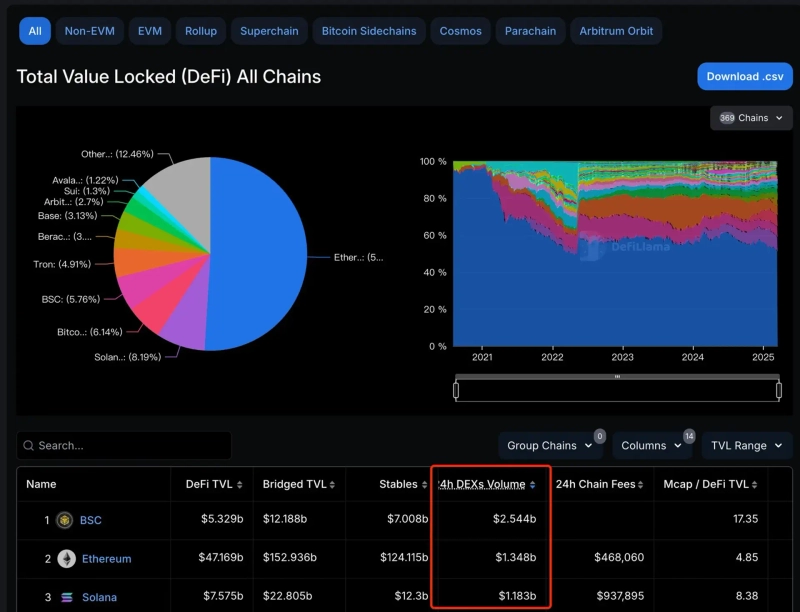The width and height of the screenshot is (800, 612).
Task: Sort by Bridged TVL arrows icon
Action: (332, 485)
